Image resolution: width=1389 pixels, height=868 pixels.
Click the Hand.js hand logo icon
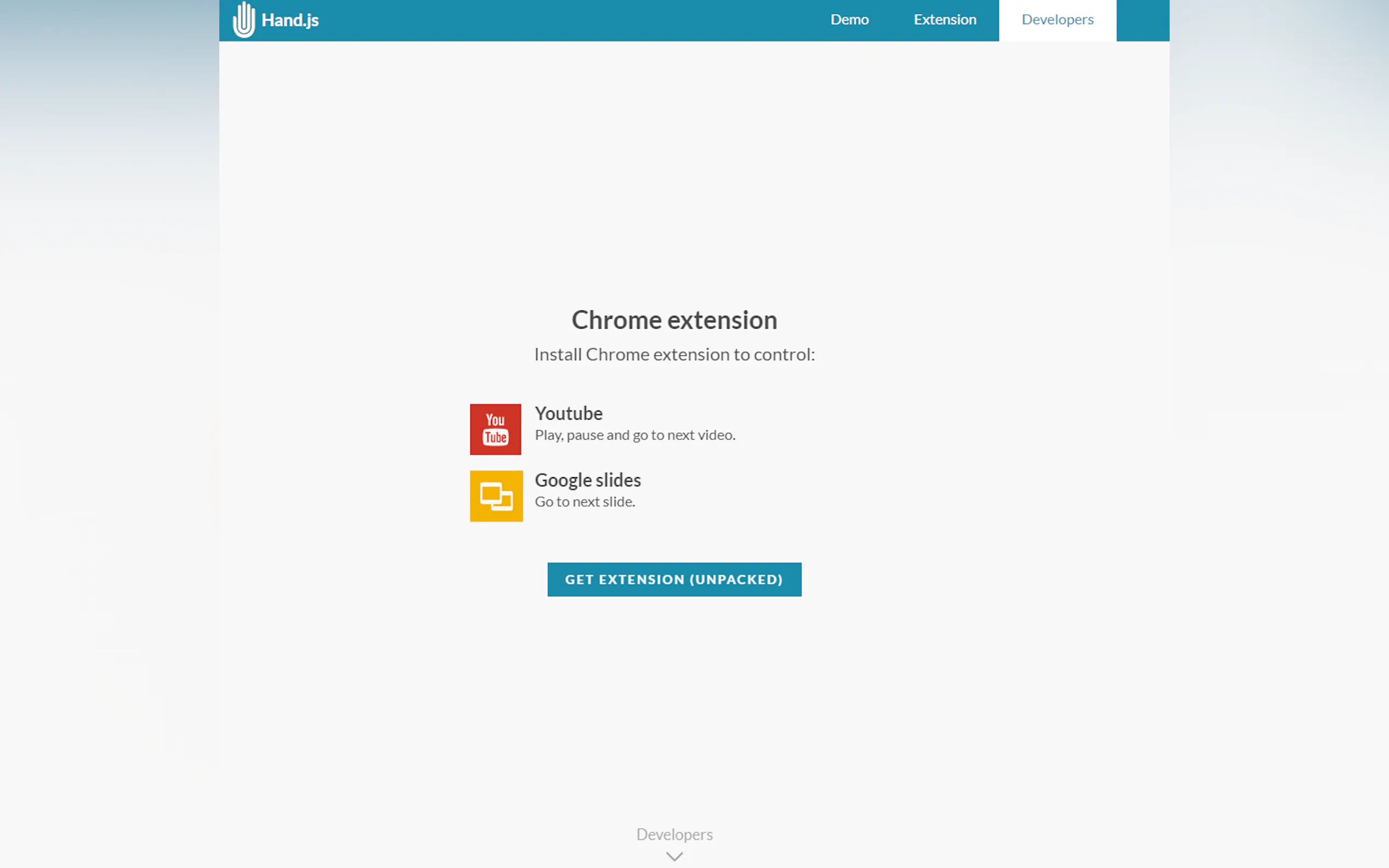pyautogui.click(x=243, y=20)
